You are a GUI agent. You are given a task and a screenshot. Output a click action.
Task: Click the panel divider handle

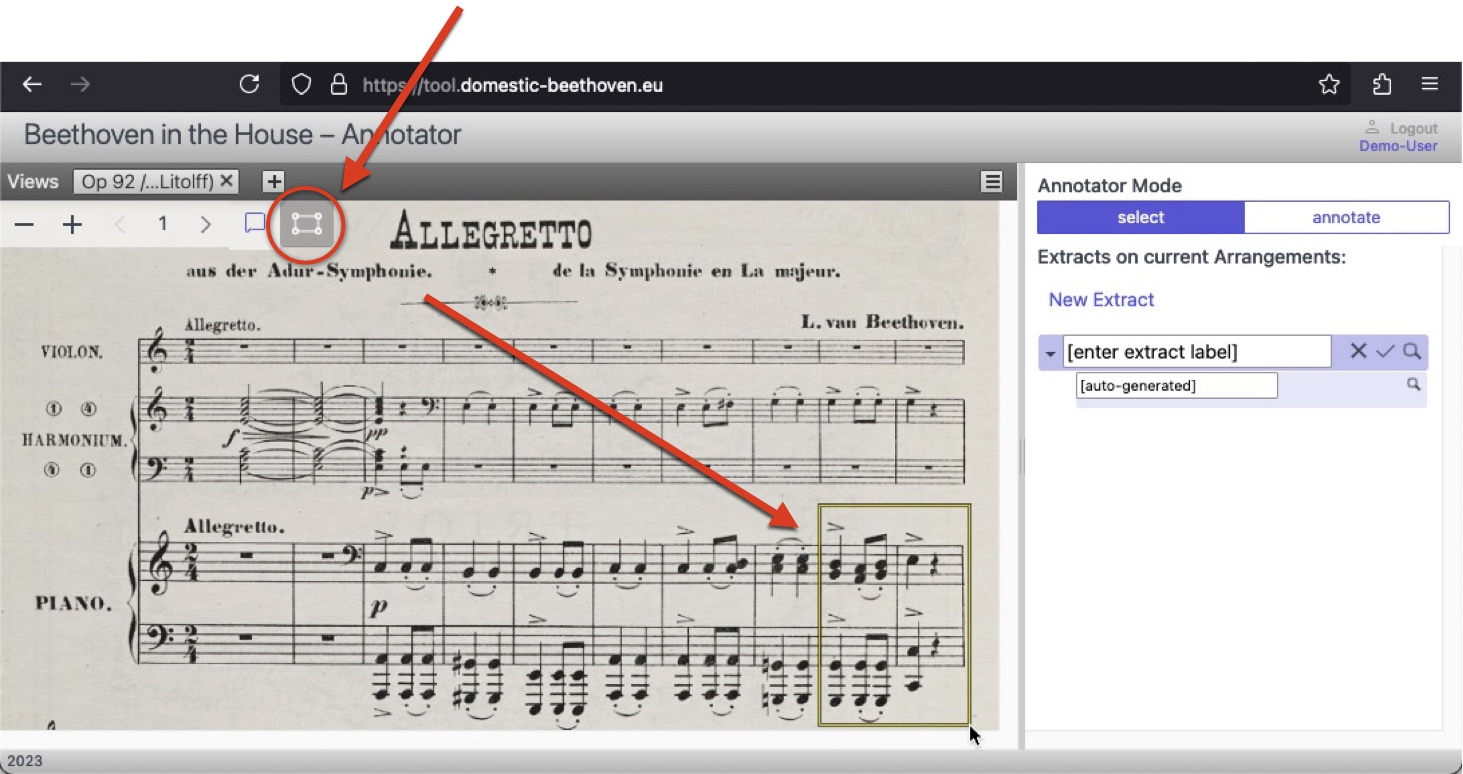coord(1020,457)
